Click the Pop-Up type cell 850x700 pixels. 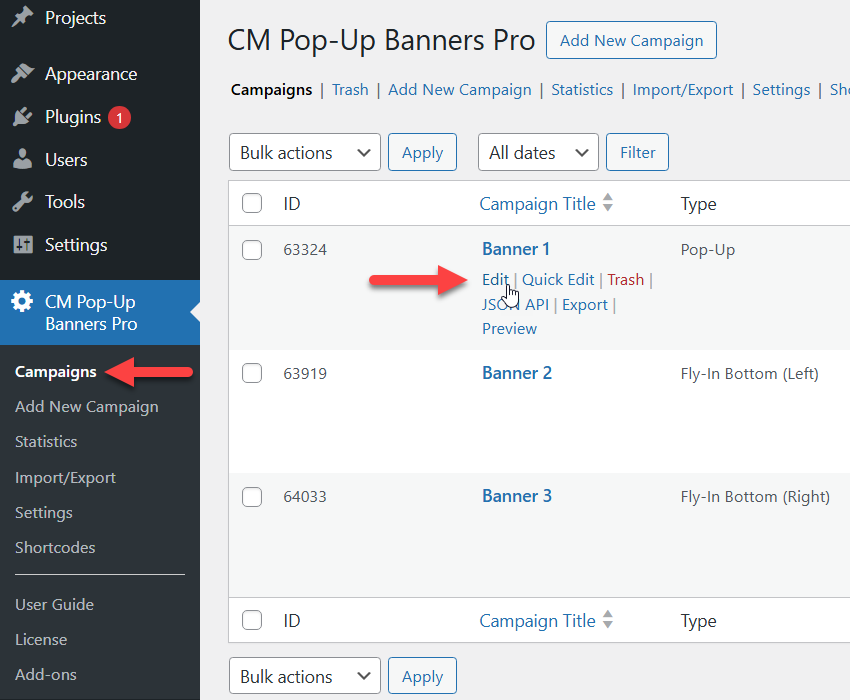pos(708,250)
